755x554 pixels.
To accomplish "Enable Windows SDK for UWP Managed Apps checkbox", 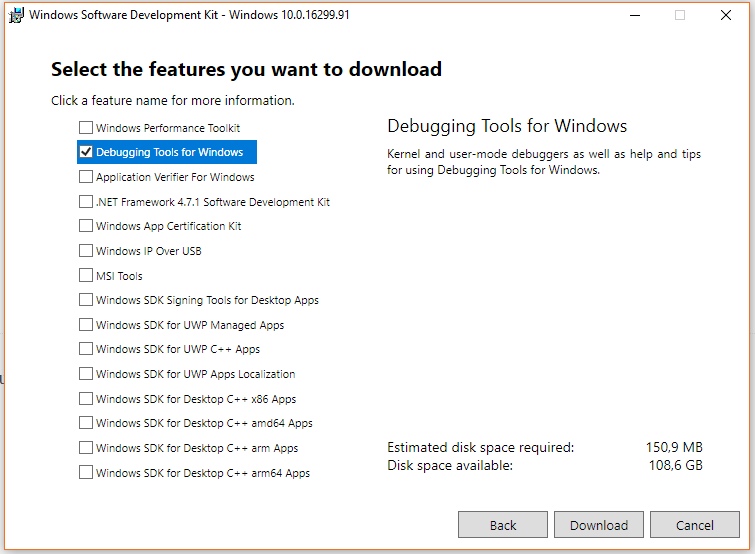I will click(86, 325).
